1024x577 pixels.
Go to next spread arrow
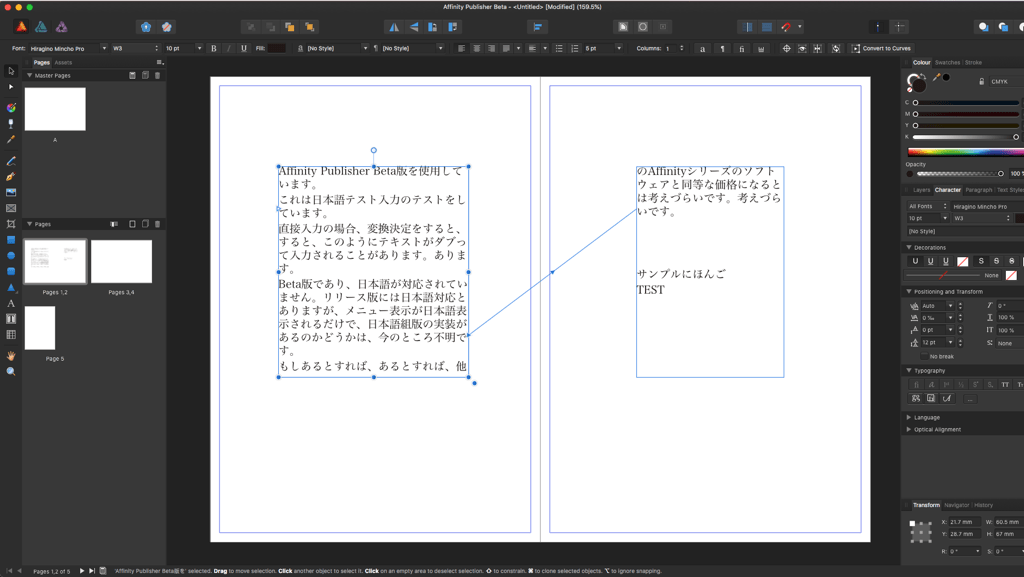tap(82, 571)
